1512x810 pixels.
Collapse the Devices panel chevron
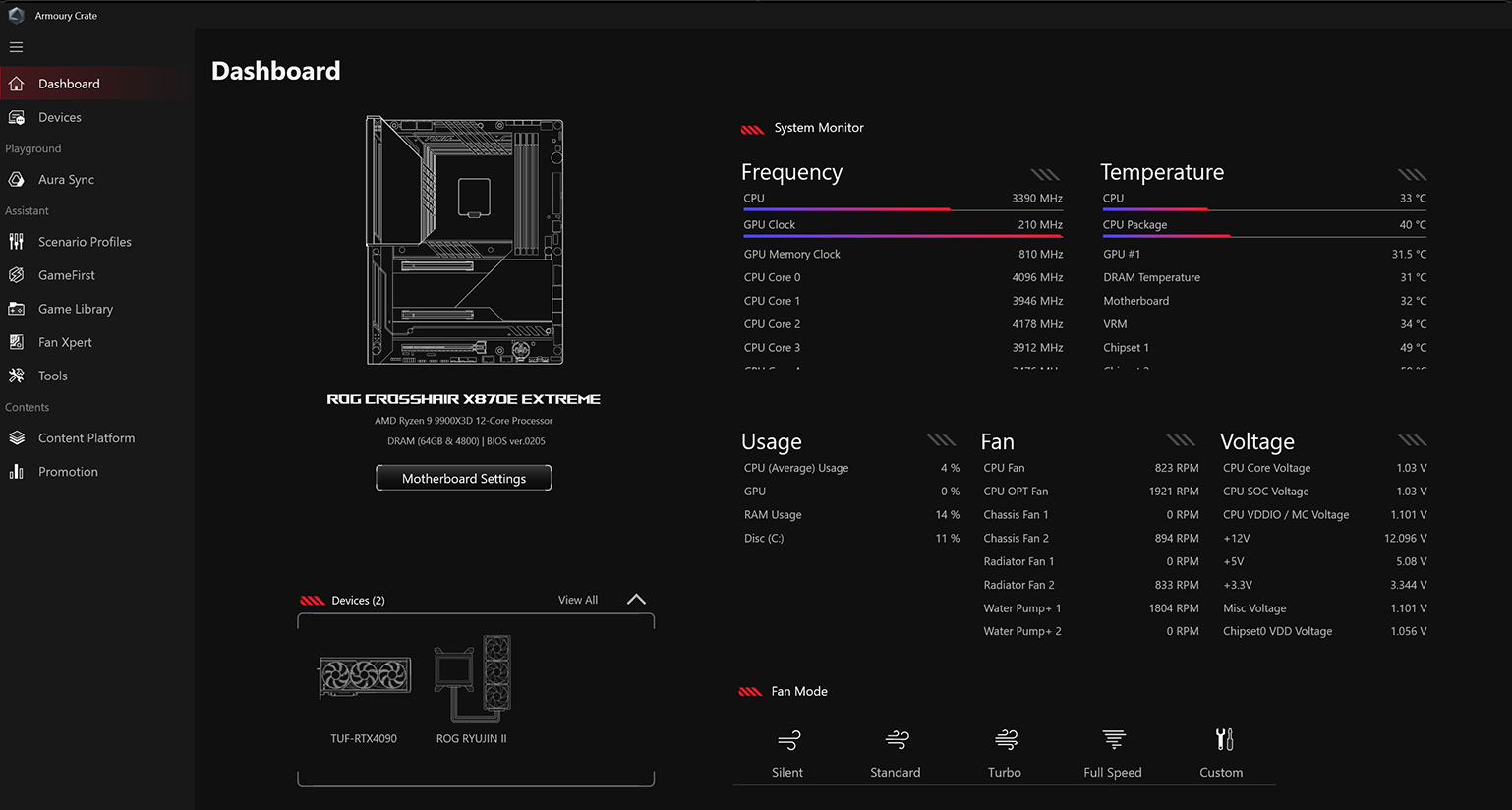click(x=636, y=599)
